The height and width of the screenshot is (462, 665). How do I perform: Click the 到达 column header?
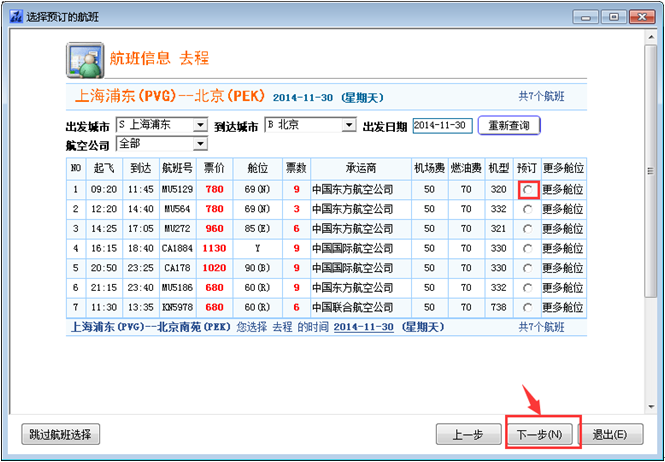tap(141, 168)
